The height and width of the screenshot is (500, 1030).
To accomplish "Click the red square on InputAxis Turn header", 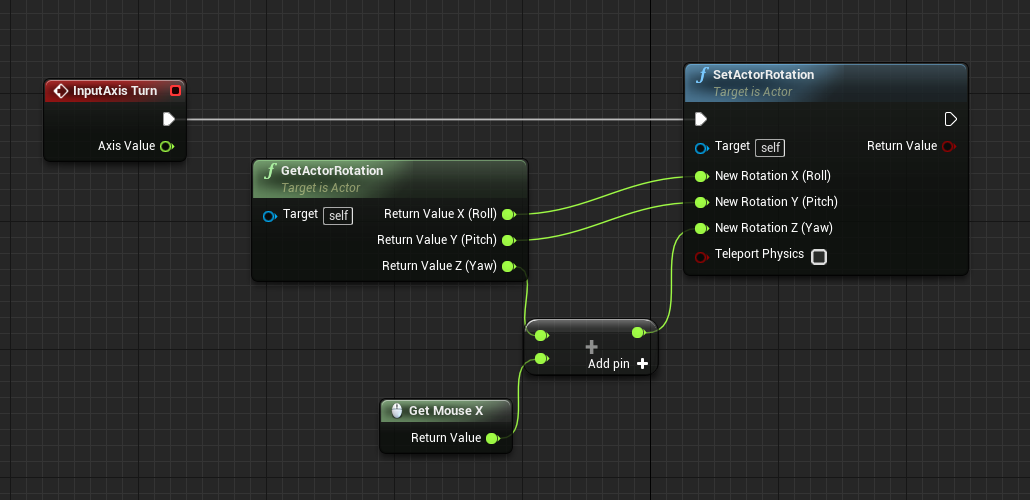I will (x=175, y=91).
